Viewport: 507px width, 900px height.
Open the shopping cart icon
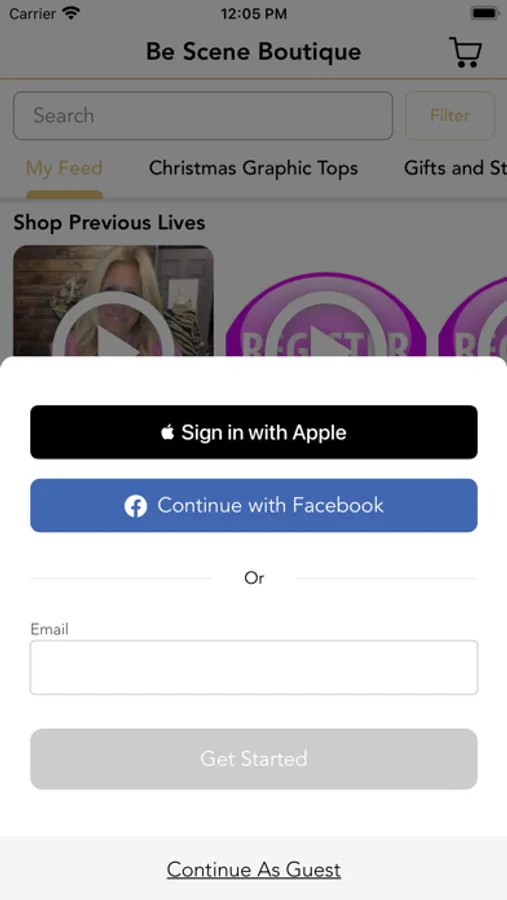pos(465,52)
